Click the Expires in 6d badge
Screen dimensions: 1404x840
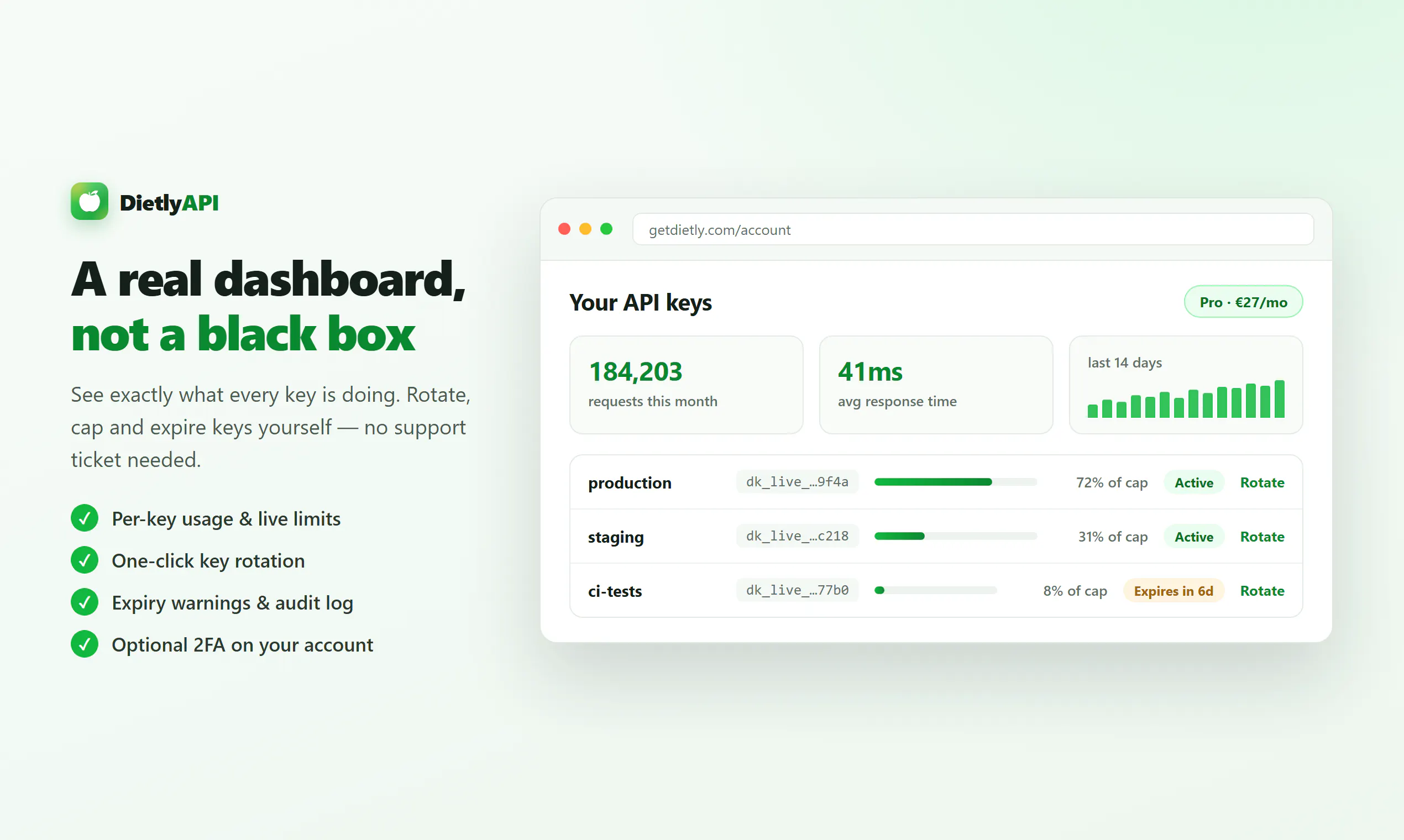click(x=1173, y=591)
